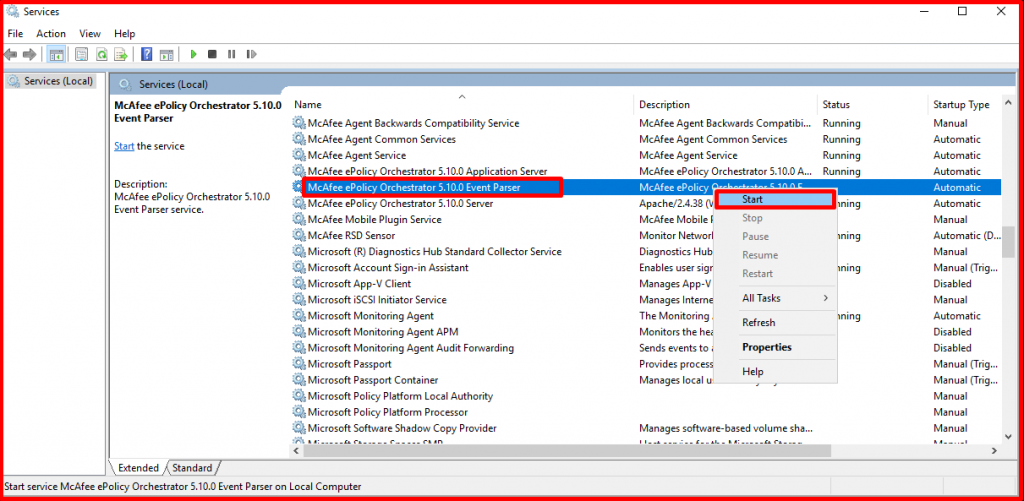Switch to the Extended tab
The image size is (1024, 501).
(138, 468)
